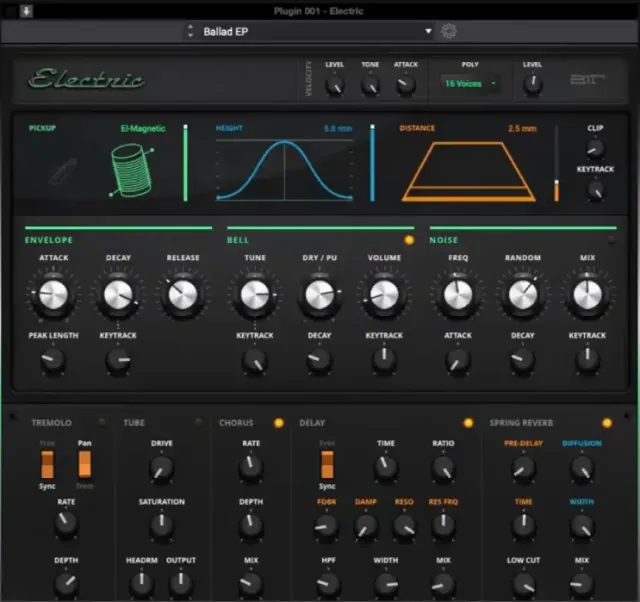Click the Velocity Level knob

point(335,86)
